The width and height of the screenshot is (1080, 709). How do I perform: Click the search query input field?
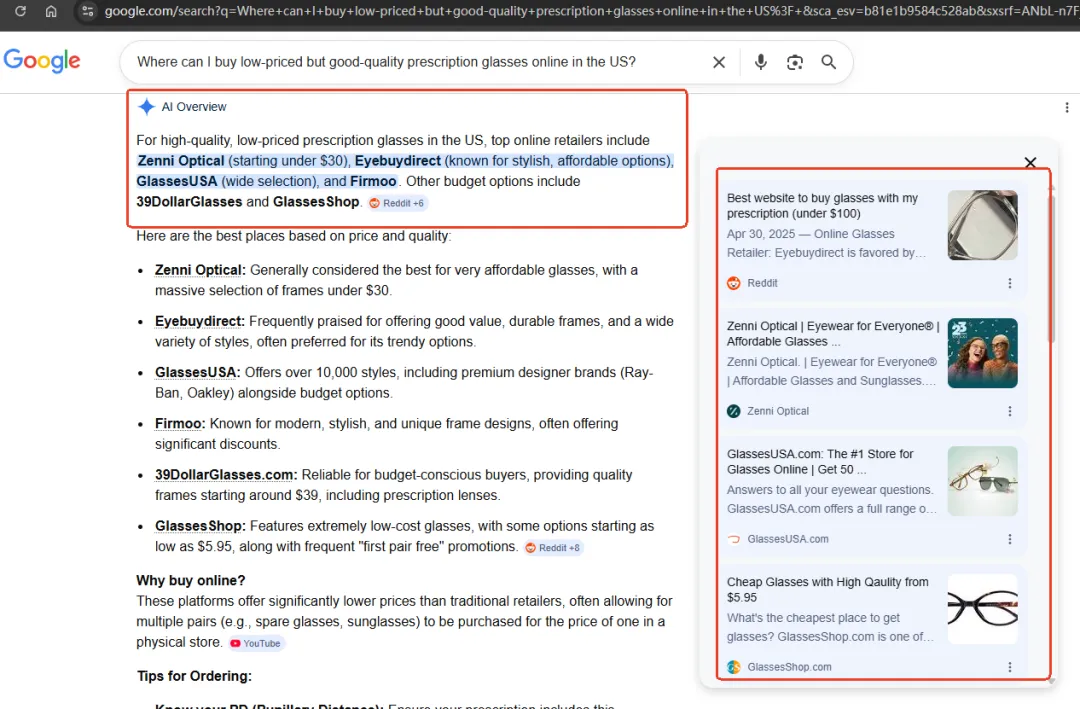[x=386, y=62]
